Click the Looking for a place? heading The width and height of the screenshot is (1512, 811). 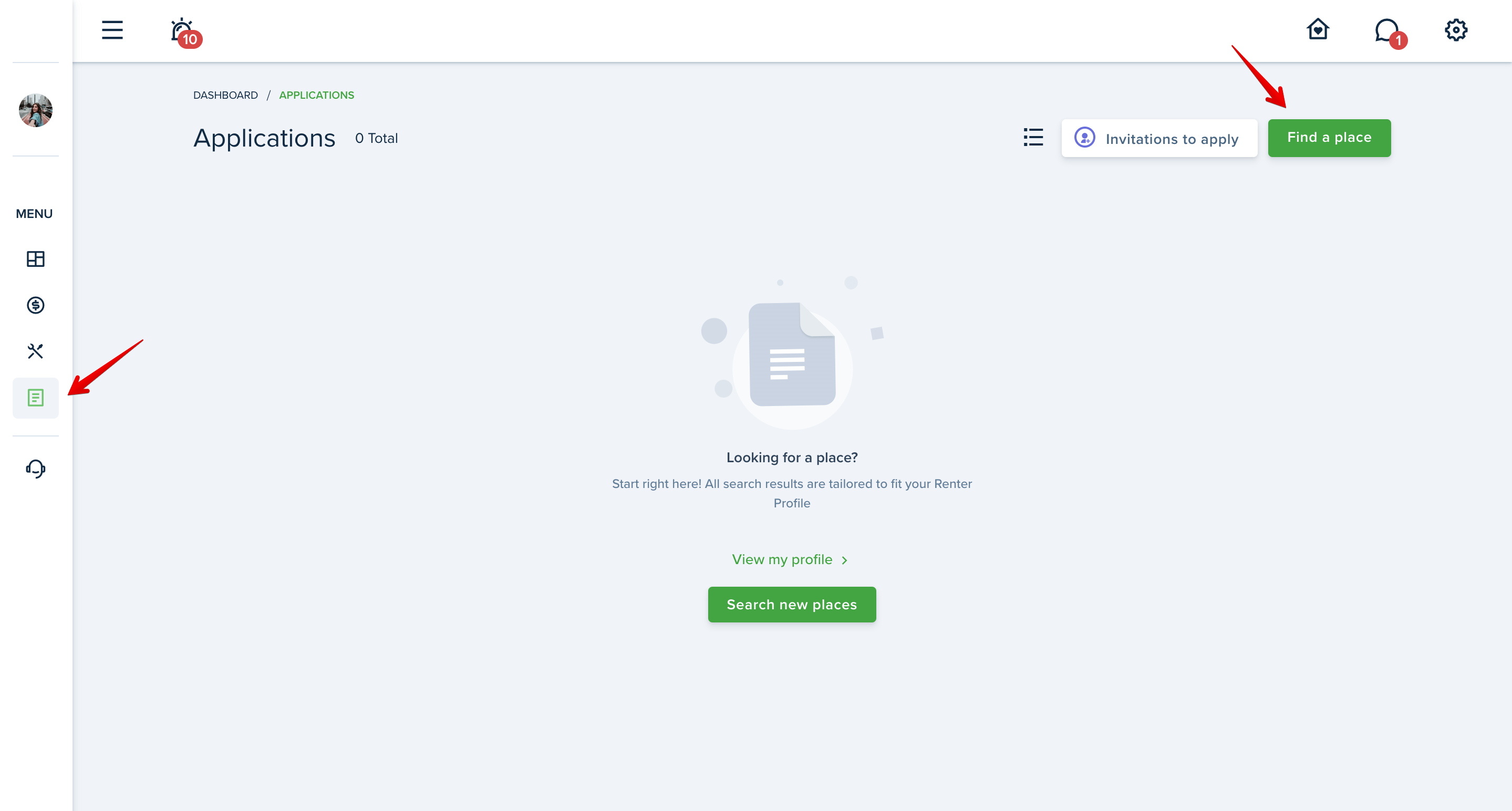(x=792, y=458)
